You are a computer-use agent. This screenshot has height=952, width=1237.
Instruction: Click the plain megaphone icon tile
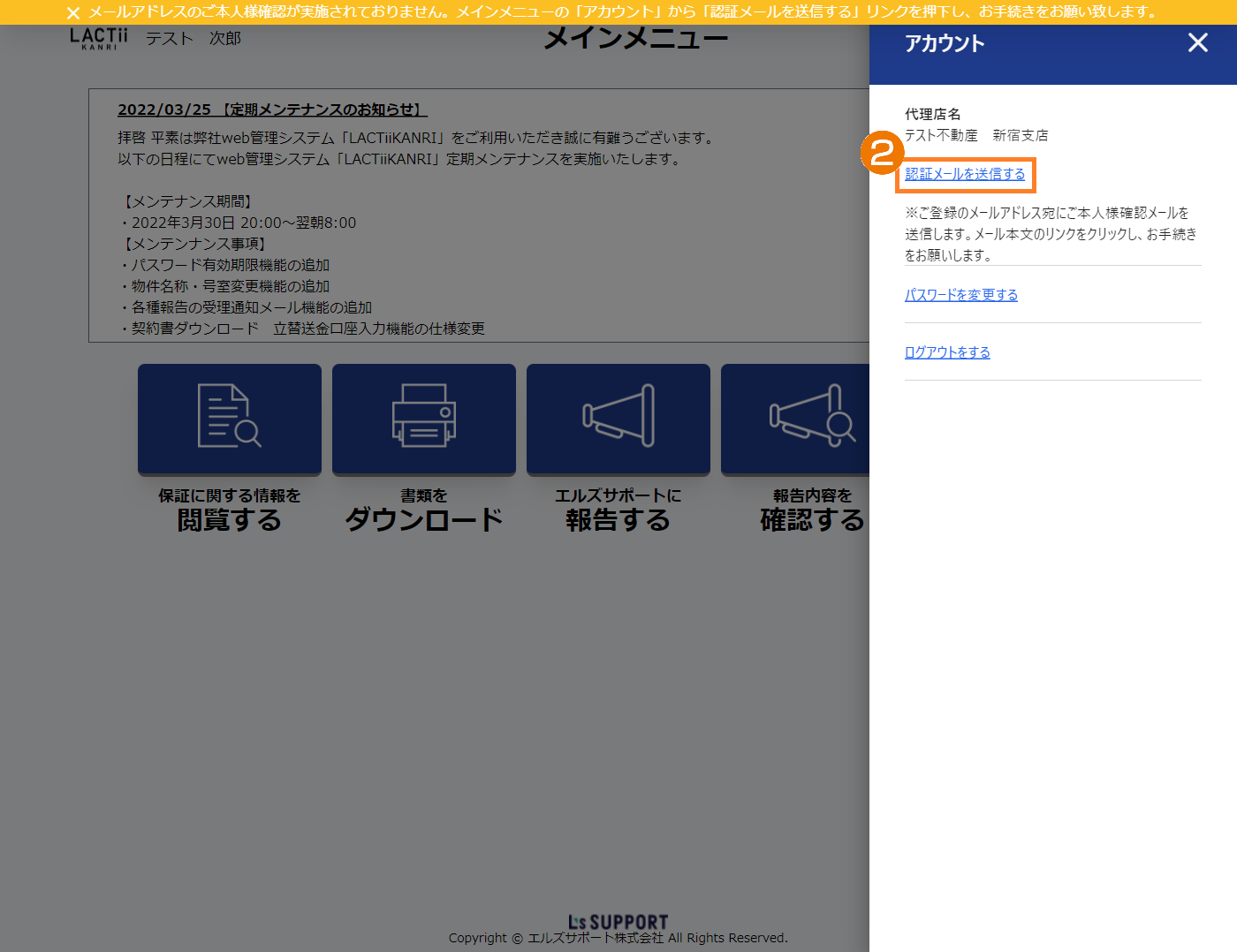[x=618, y=419]
